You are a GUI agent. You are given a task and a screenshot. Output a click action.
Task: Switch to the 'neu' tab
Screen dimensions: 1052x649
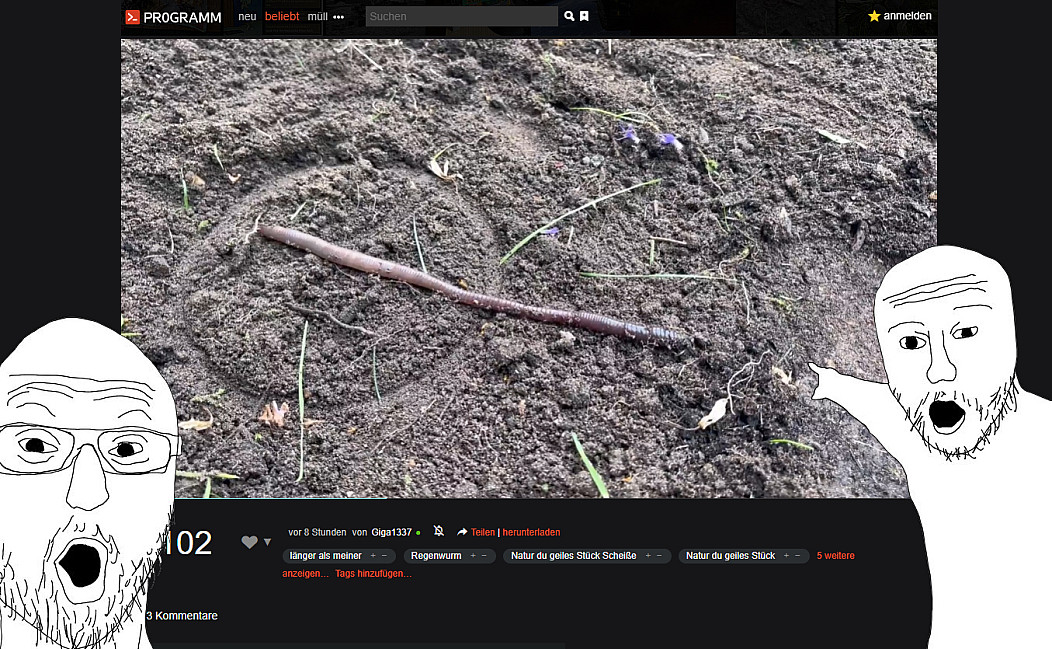point(247,17)
